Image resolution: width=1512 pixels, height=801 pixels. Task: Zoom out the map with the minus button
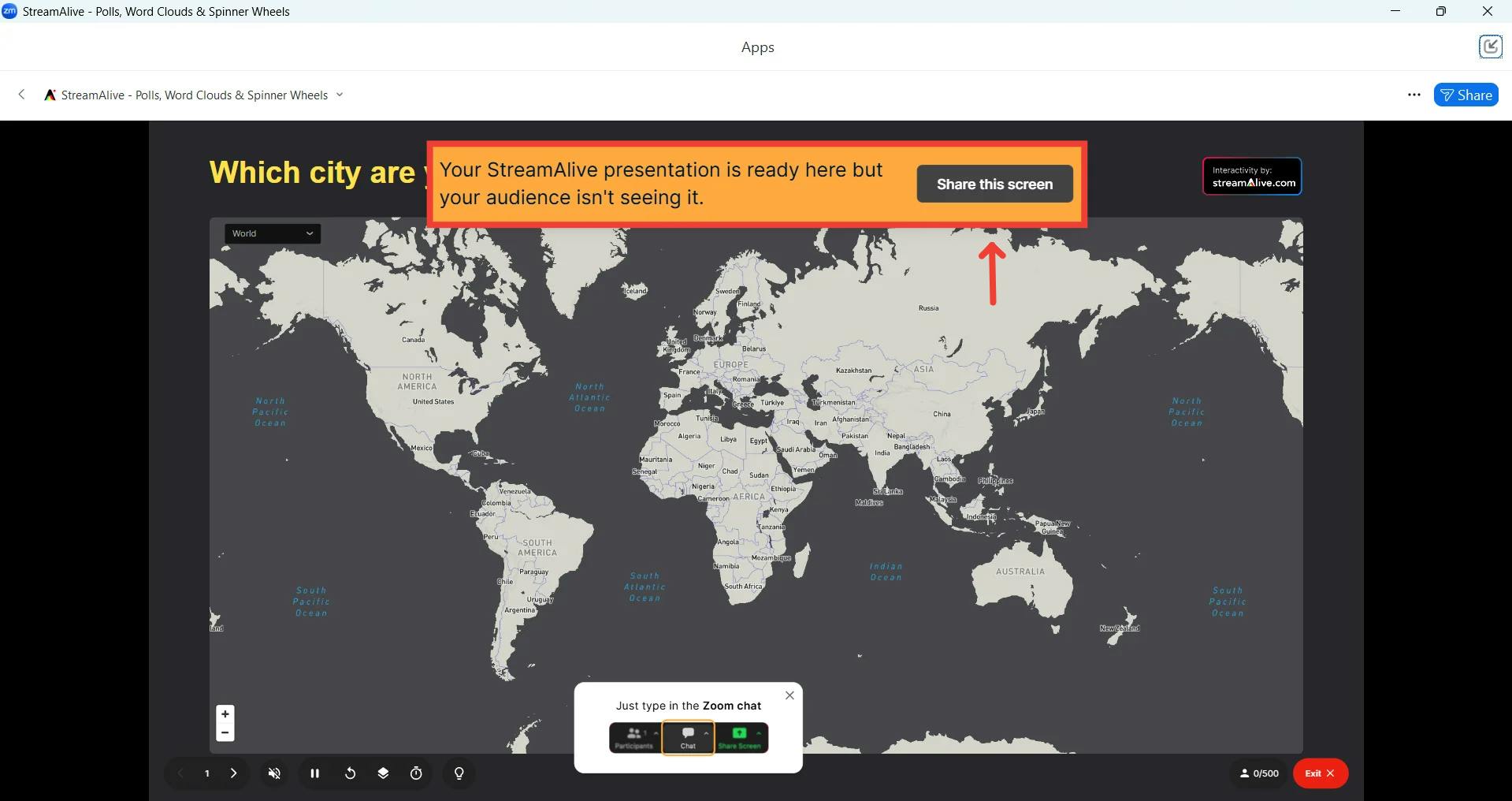(x=225, y=732)
